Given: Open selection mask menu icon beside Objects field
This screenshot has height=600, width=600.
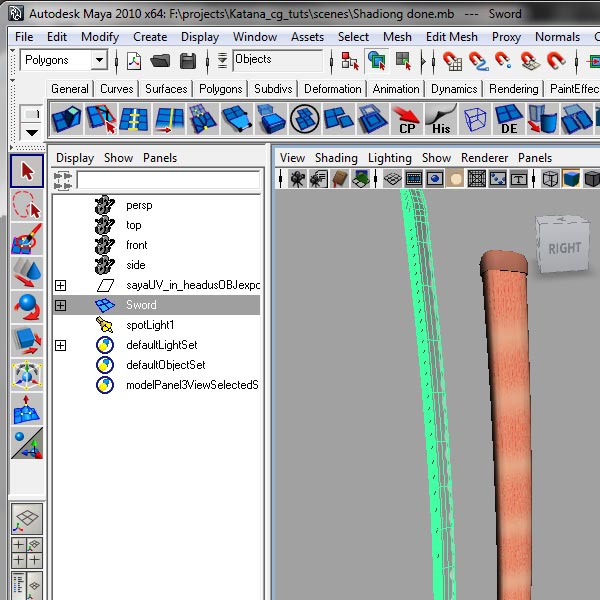Looking at the screenshot, I should click(x=222, y=61).
